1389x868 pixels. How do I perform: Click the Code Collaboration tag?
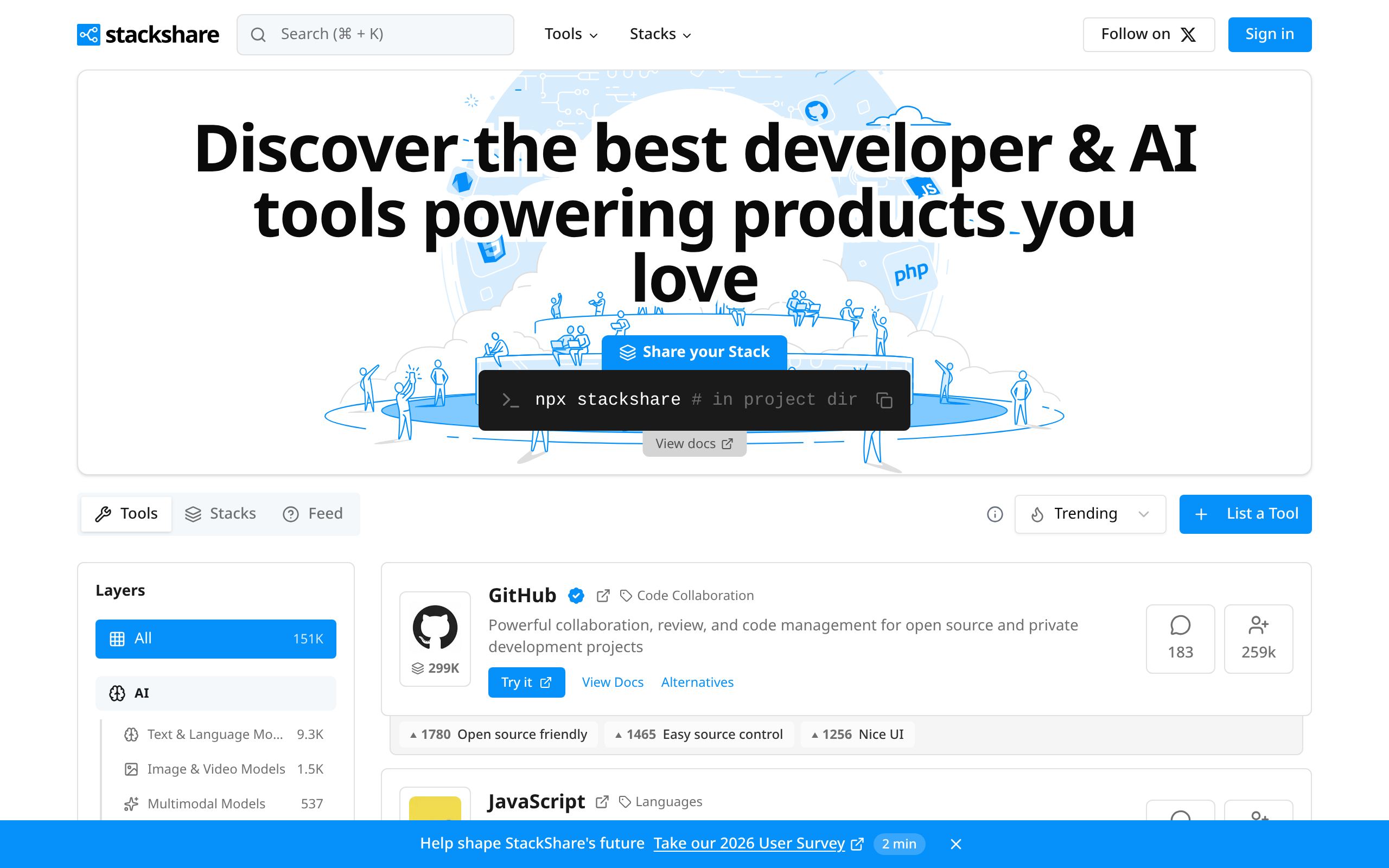pos(687,596)
